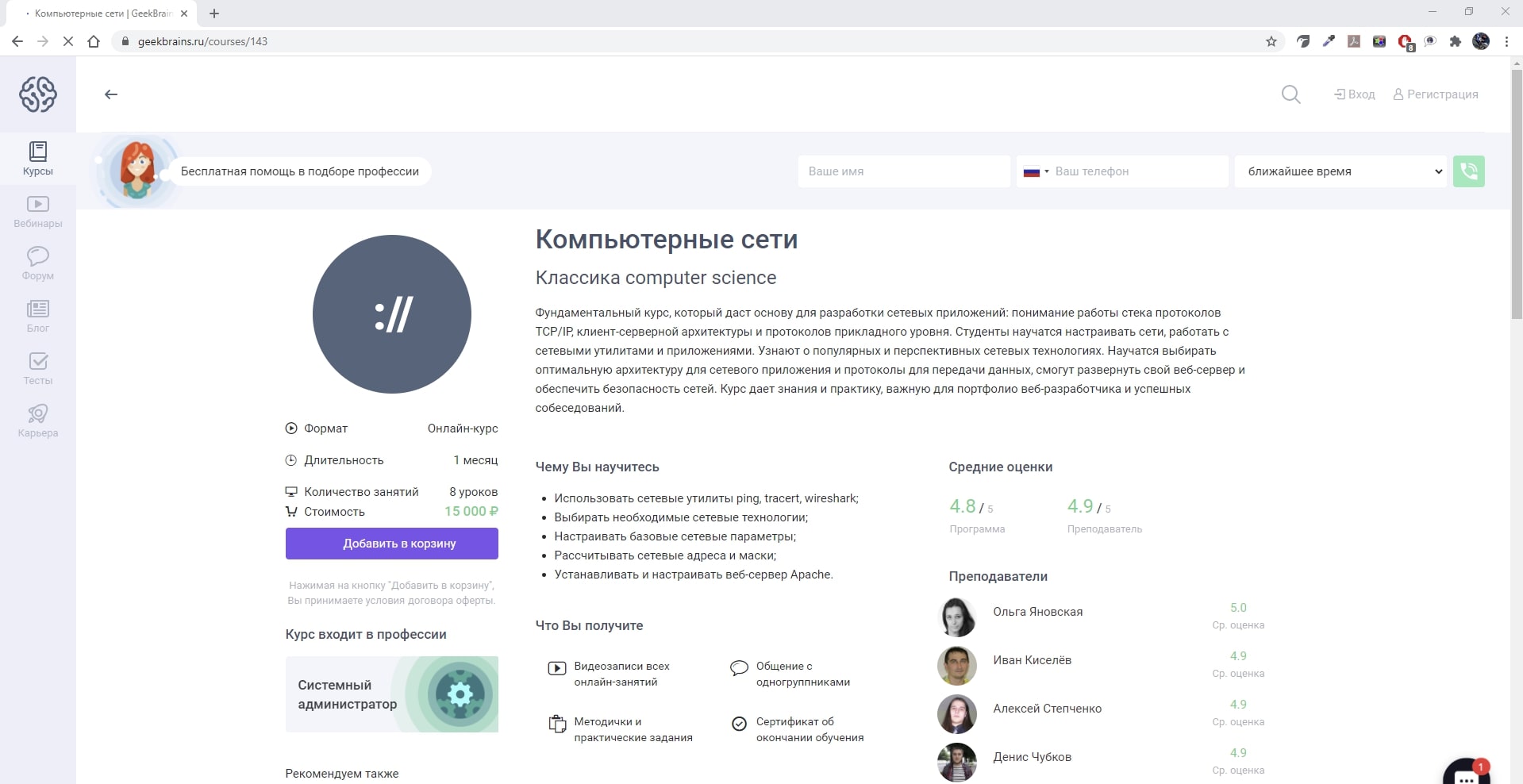
Task: Click the Общение с одногруппниками item
Action: (x=790, y=674)
